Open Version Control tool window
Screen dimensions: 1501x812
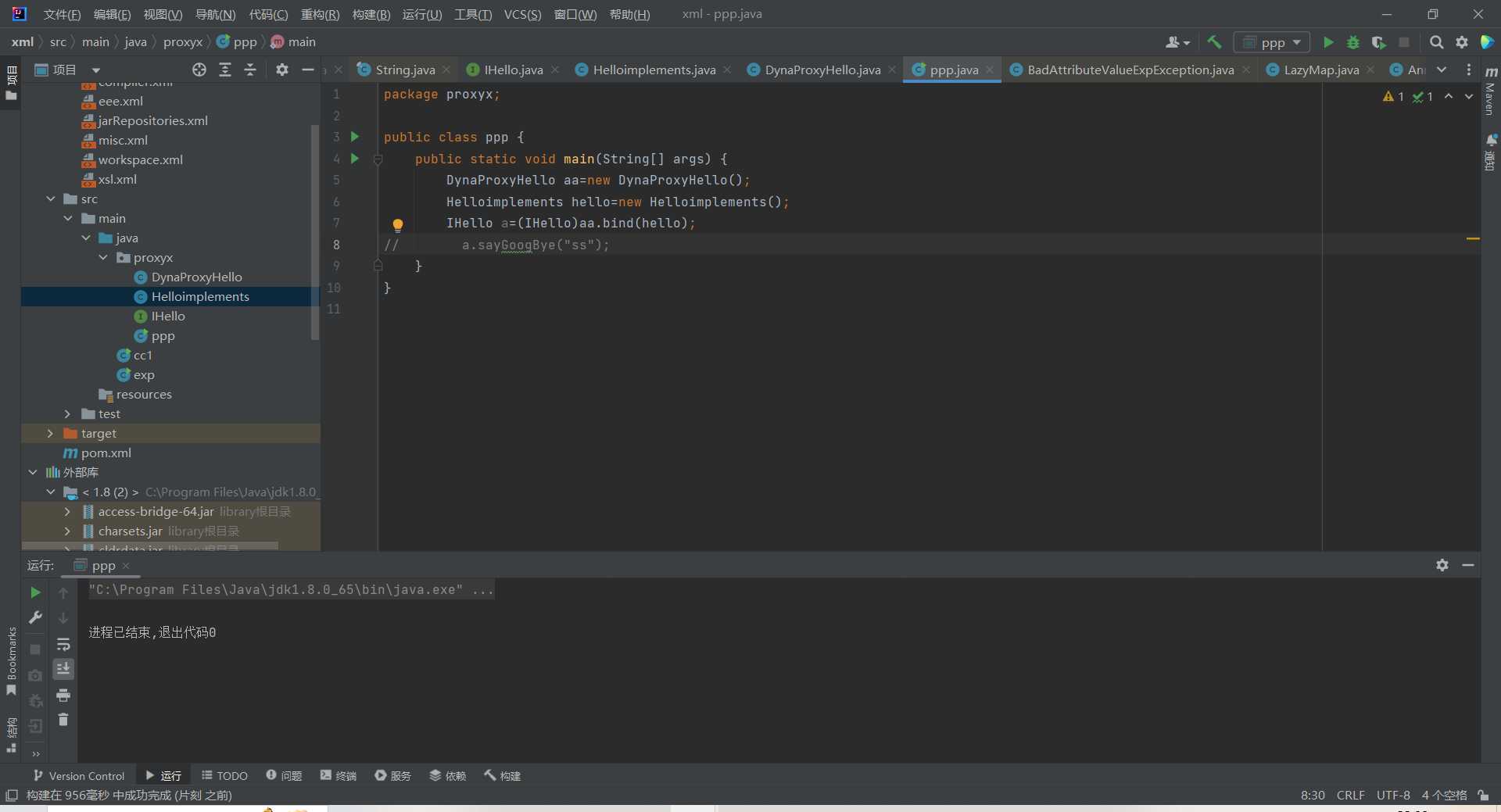pyautogui.click(x=79, y=775)
